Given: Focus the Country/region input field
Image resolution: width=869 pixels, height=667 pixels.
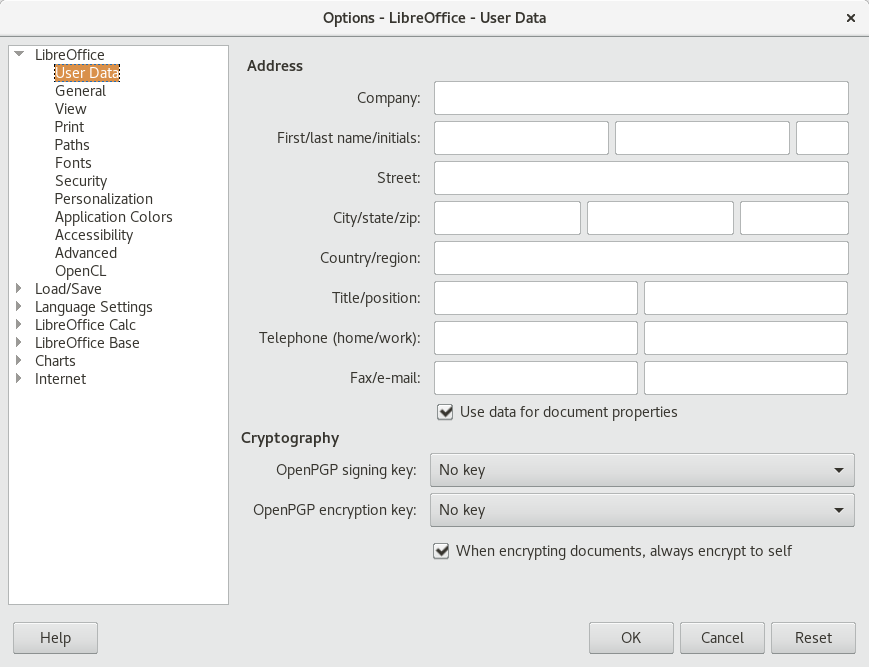Looking at the screenshot, I should coord(641,258).
